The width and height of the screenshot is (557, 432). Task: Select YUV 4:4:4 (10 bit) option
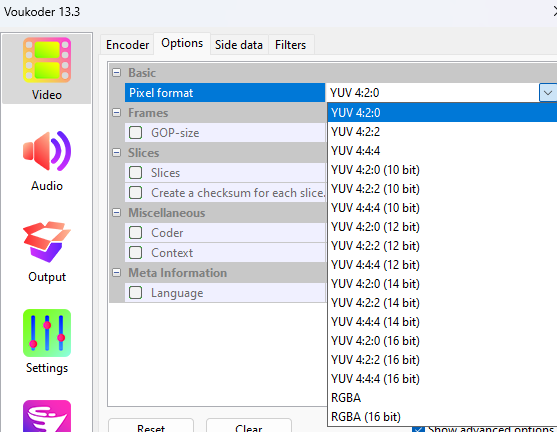pos(442,208)
